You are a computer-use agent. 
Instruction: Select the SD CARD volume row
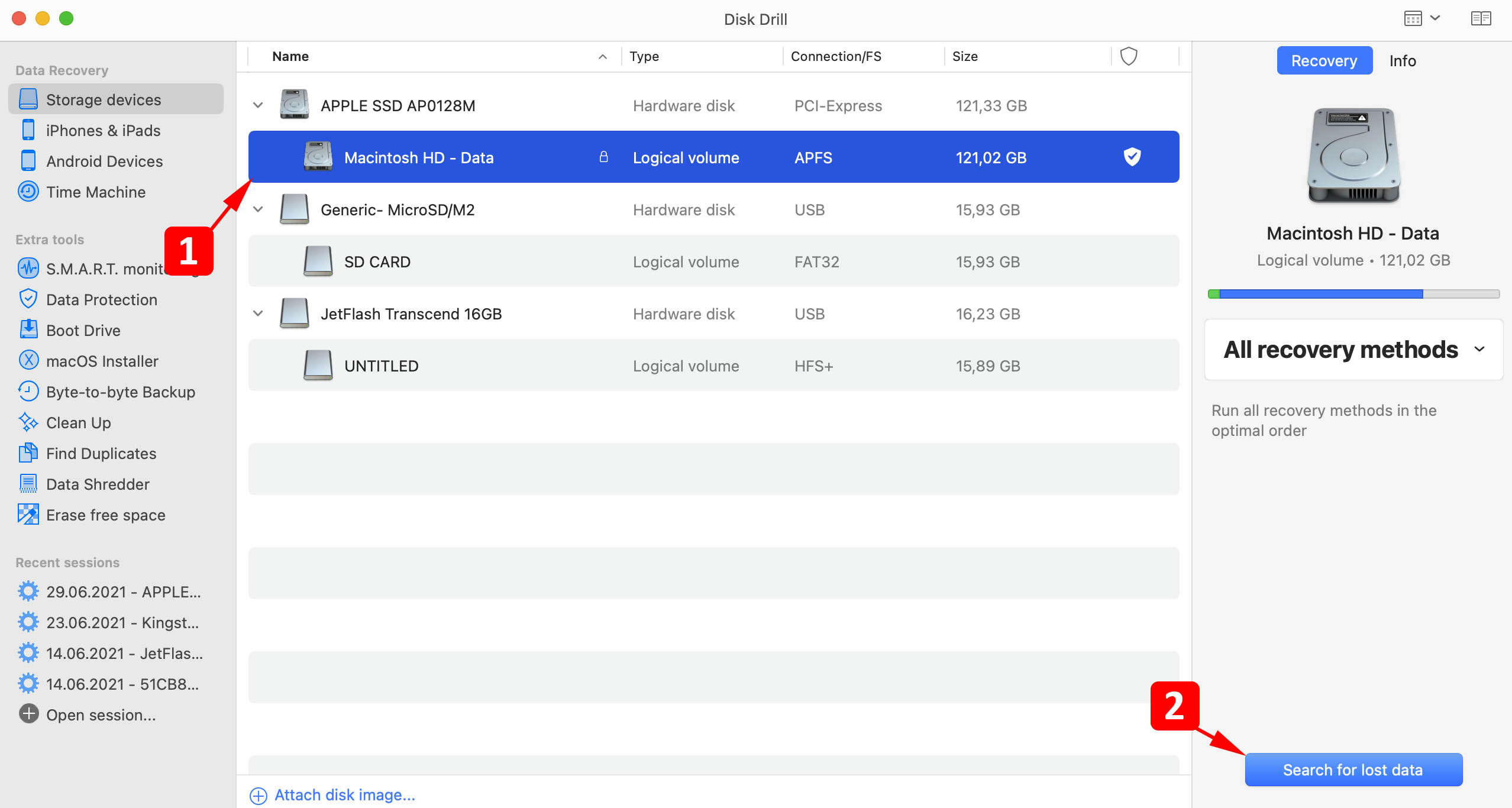tap(713, 261)
